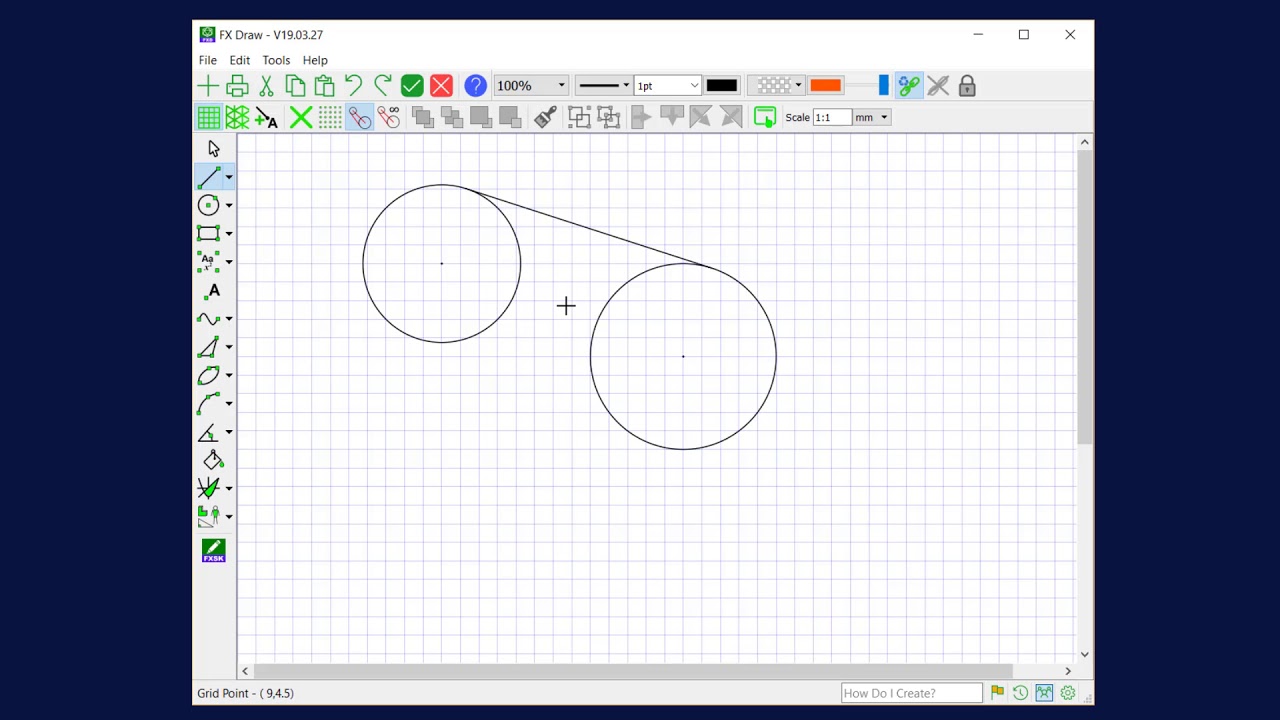The width and height of the screenshot is (1280, 720).
Task: Click the green X delete icon
Action: [300, 118]
